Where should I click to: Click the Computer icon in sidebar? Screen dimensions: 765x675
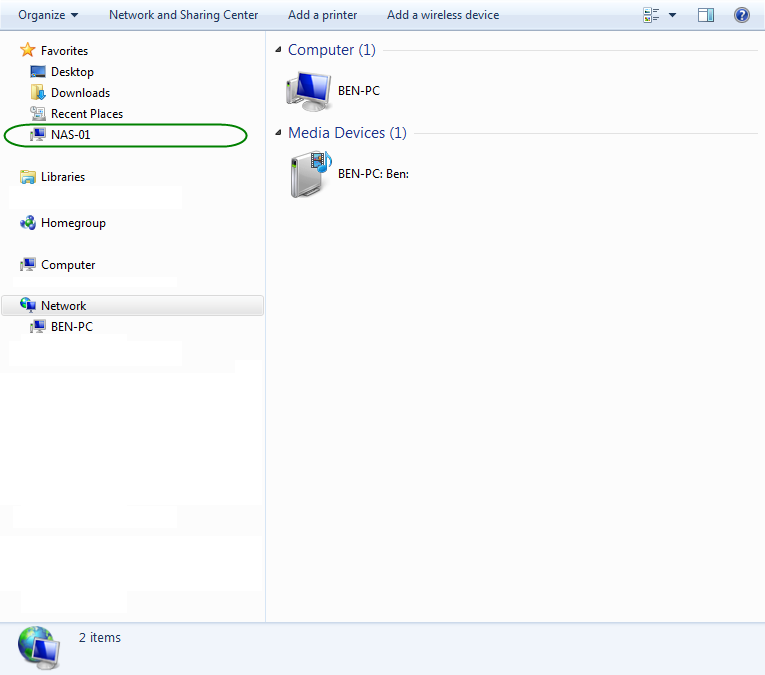[28, 264]
